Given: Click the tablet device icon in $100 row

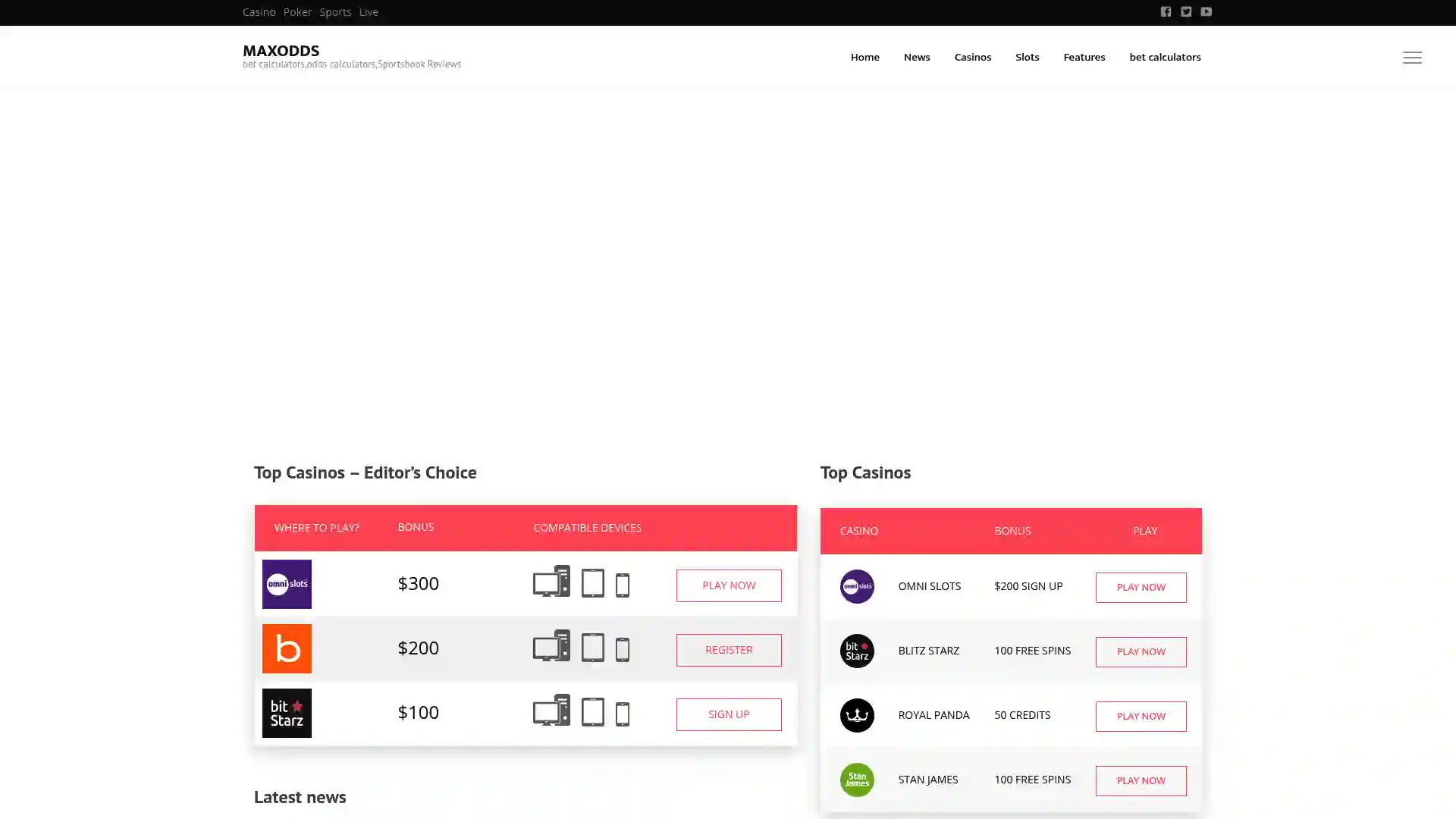Looking at the screenshot, I should click(x=592, y=711).
